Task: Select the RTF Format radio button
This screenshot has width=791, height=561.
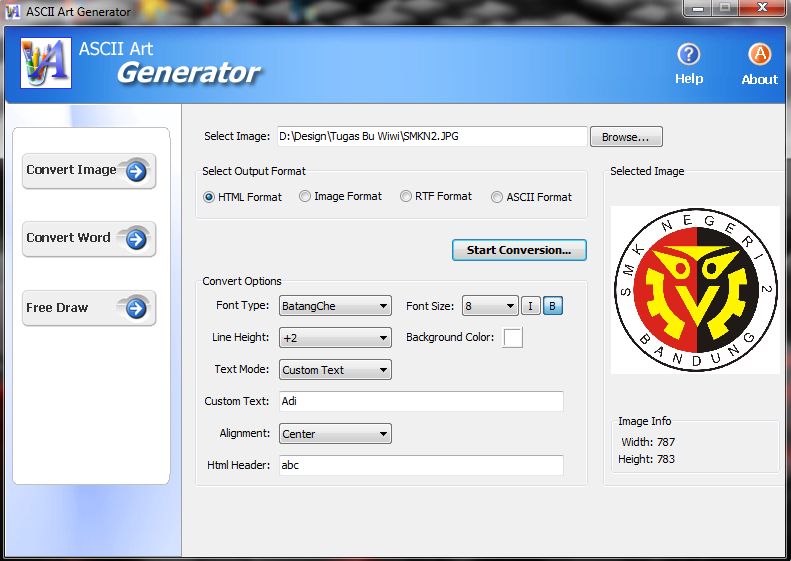Action: [x=406, y=196]
